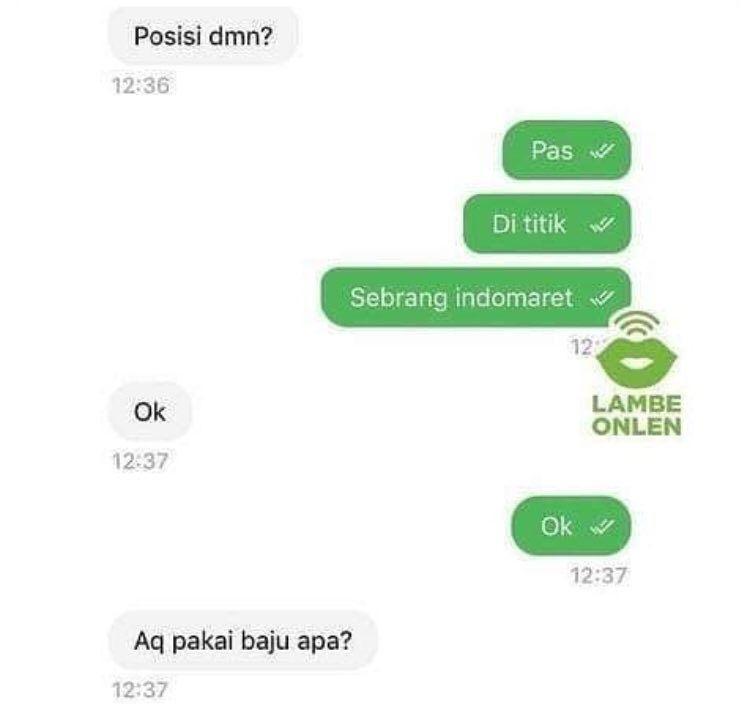Select the "Sebrang indomaret" message bubble
Image resolution: width=750 pixels, height=704 pixels.
pos(476,297)
